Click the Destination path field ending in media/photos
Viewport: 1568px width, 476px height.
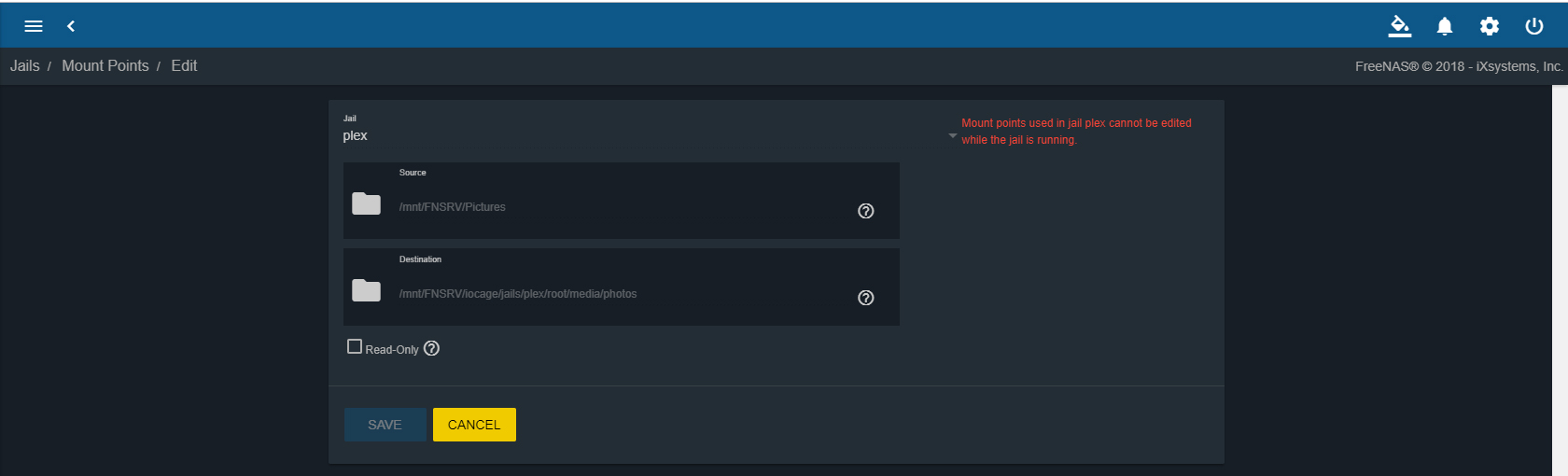click(x=621, y=294)
